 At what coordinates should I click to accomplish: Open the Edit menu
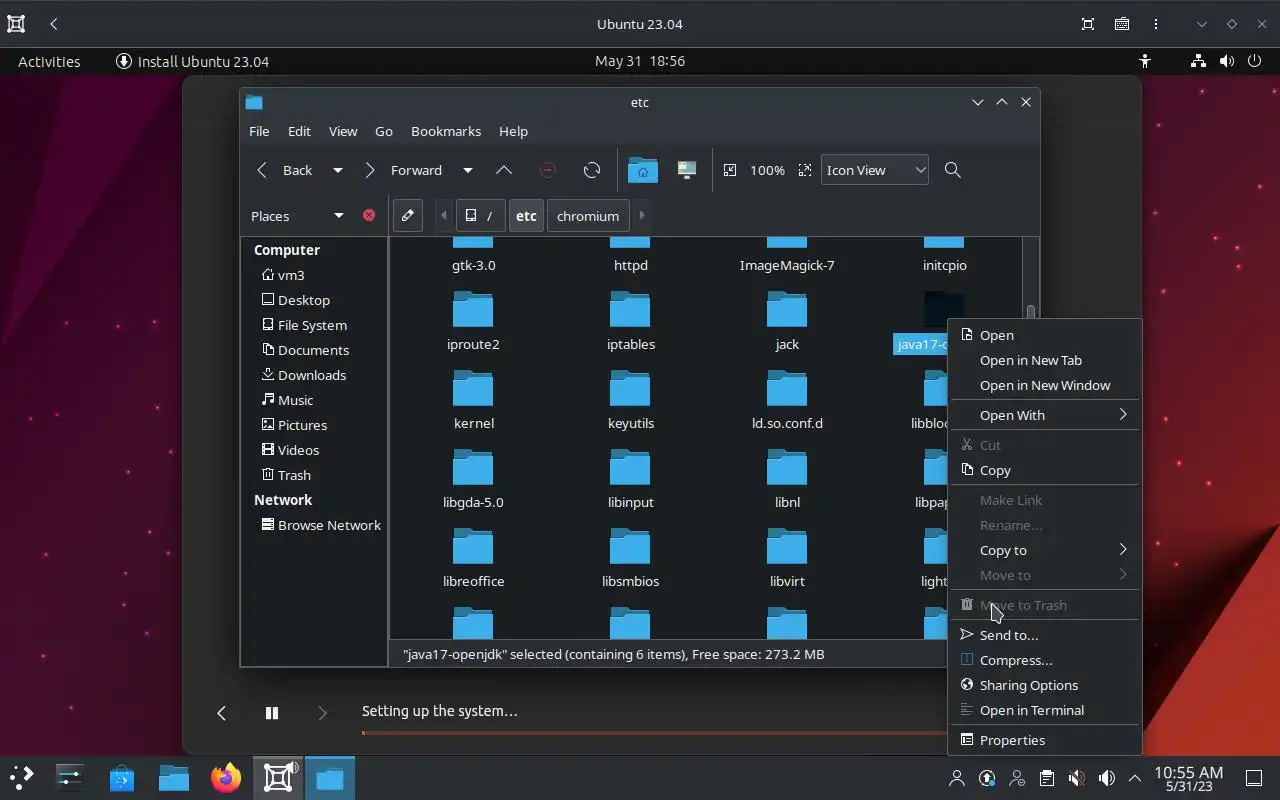tap(299, 131)
